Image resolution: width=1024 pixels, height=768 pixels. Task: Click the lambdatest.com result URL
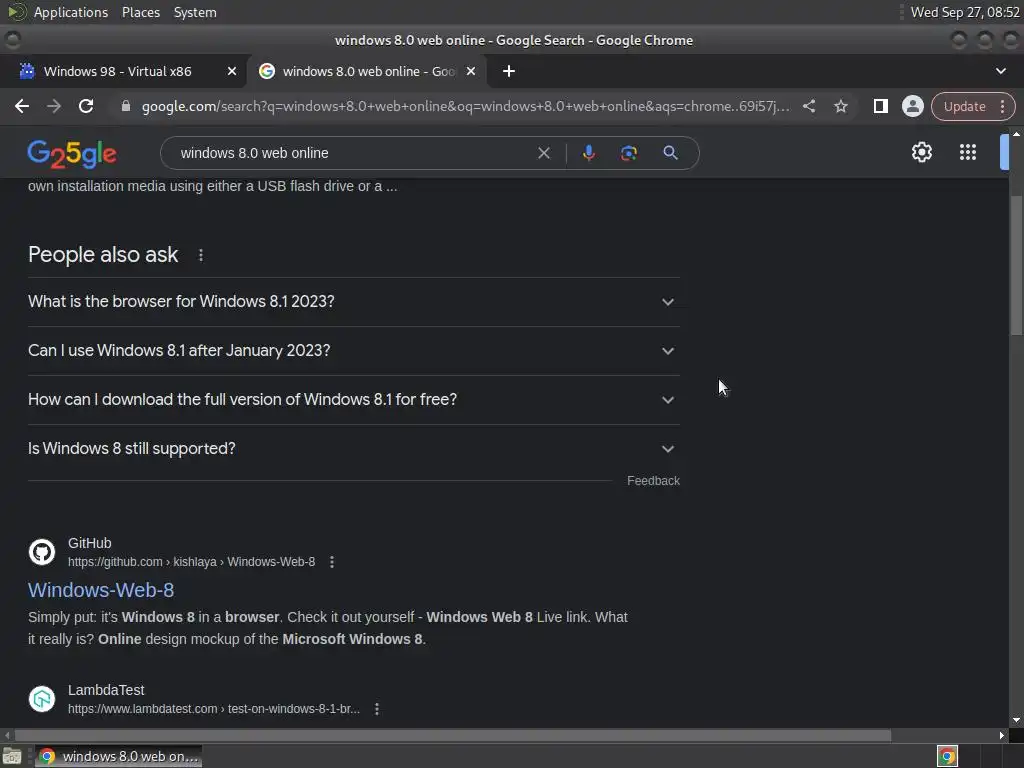[214, 709]
